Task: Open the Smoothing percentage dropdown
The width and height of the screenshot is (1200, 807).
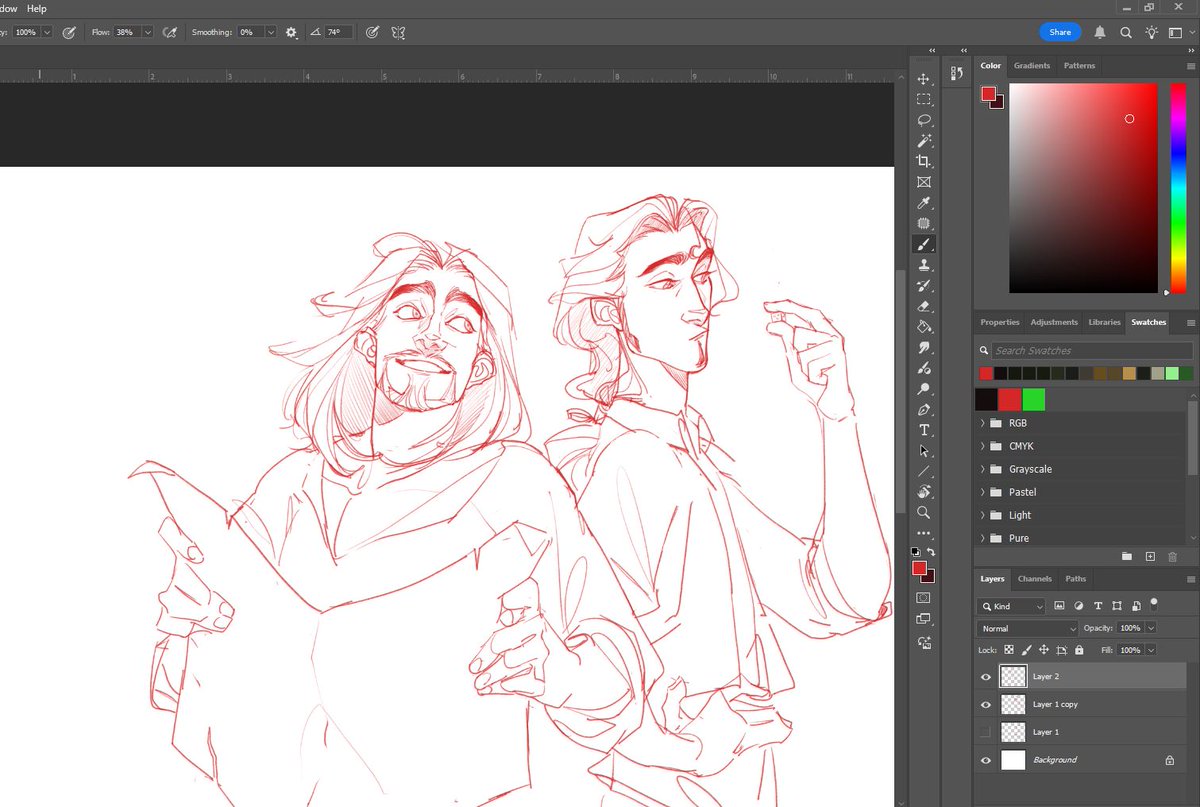Action: click(x=271, y=32)
